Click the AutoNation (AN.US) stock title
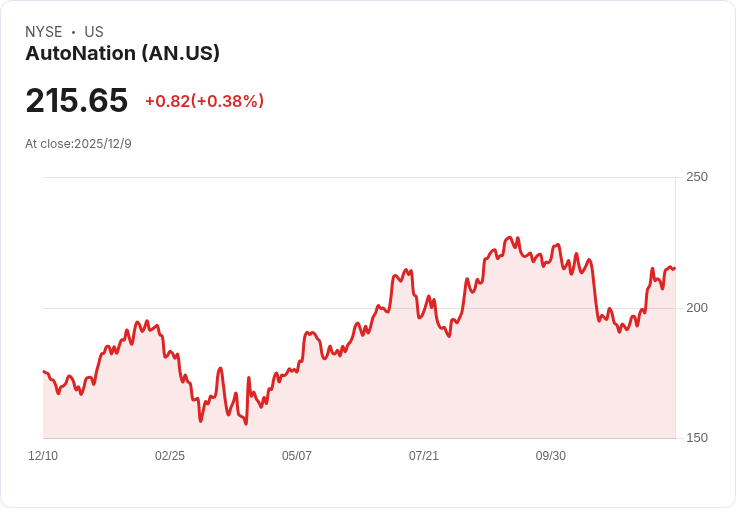Screen dimensions: 736x508 [x=123, y=53]
